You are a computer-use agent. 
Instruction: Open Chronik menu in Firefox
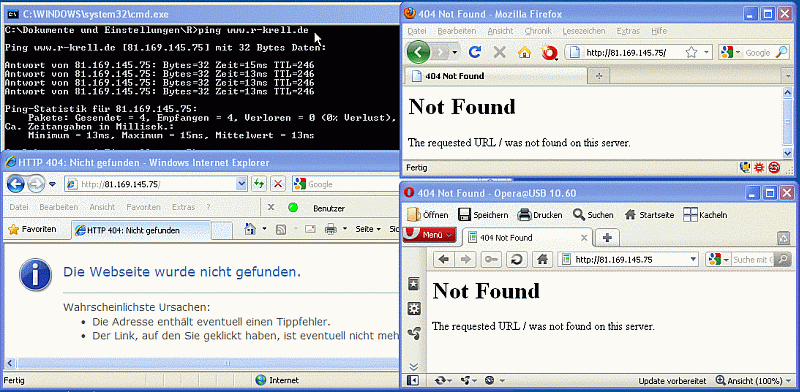point(538,31)
